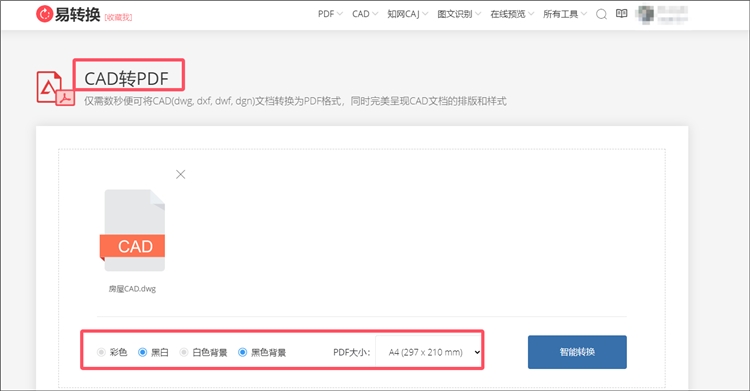This screenshot has height=391, width=750.
Task: Click the CAD-to-PDF page icon
Action: [55, 88]
